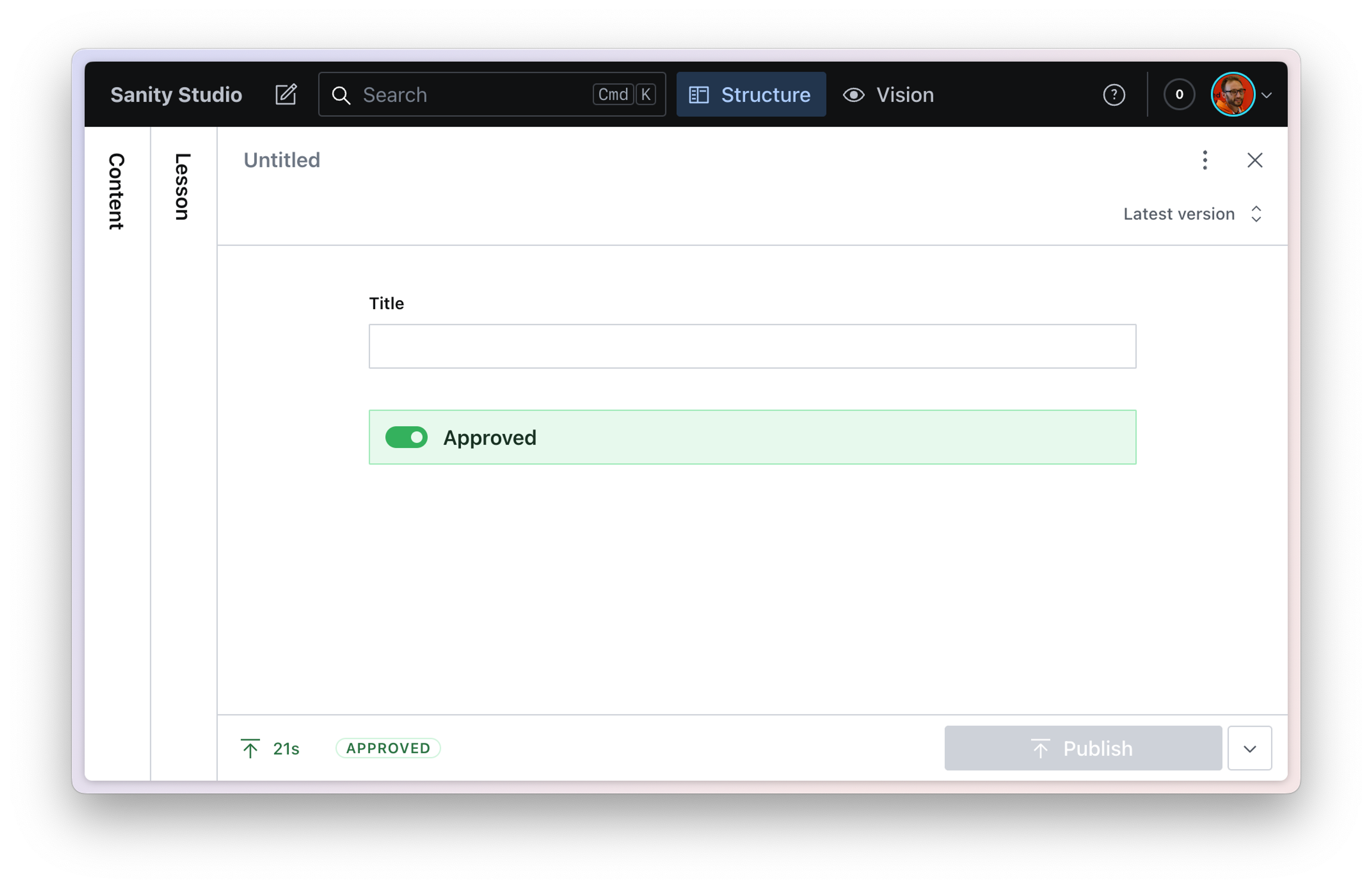
Task: Toggle the Approved switch off
Action: [406, 437]
